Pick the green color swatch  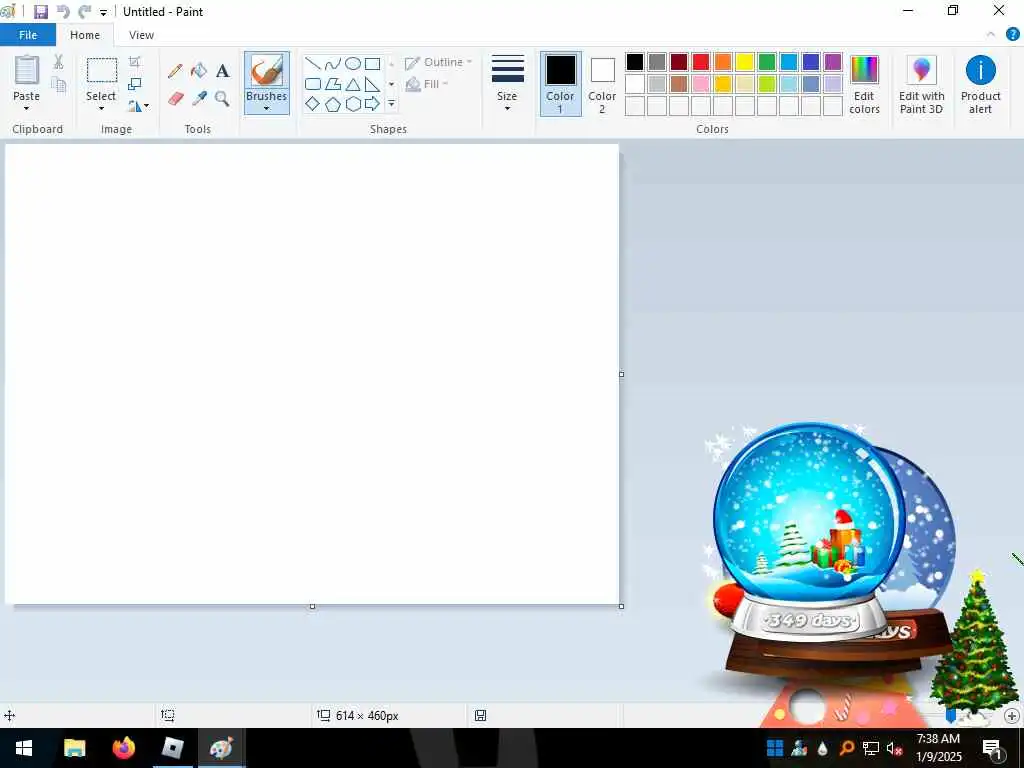click(767, 62)
